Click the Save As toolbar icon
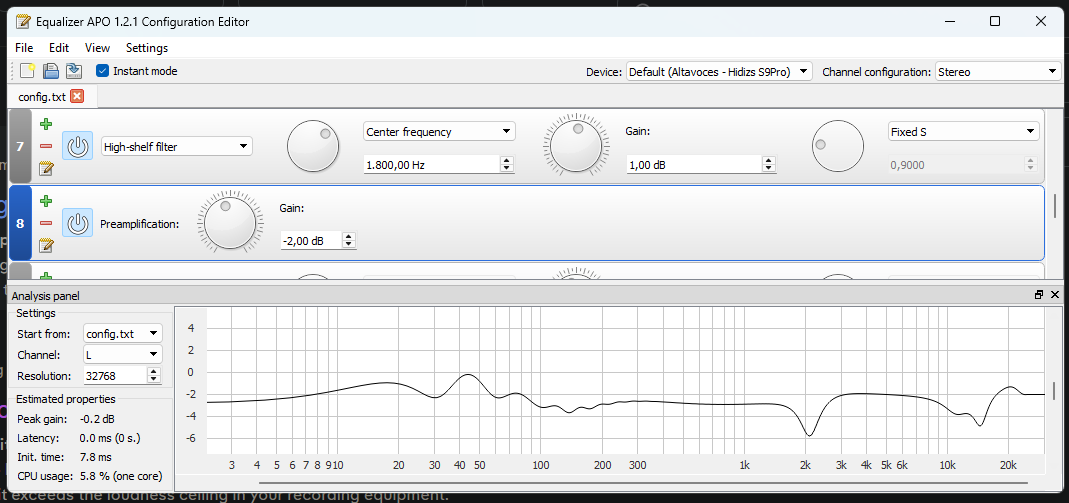This screenshot has width=1069, height=503. [x=74, y=71]
